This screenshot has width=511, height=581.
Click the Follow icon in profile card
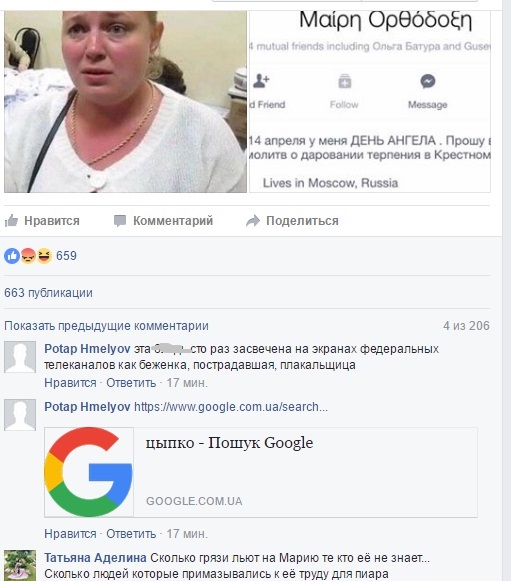click(x=344, y=81)
